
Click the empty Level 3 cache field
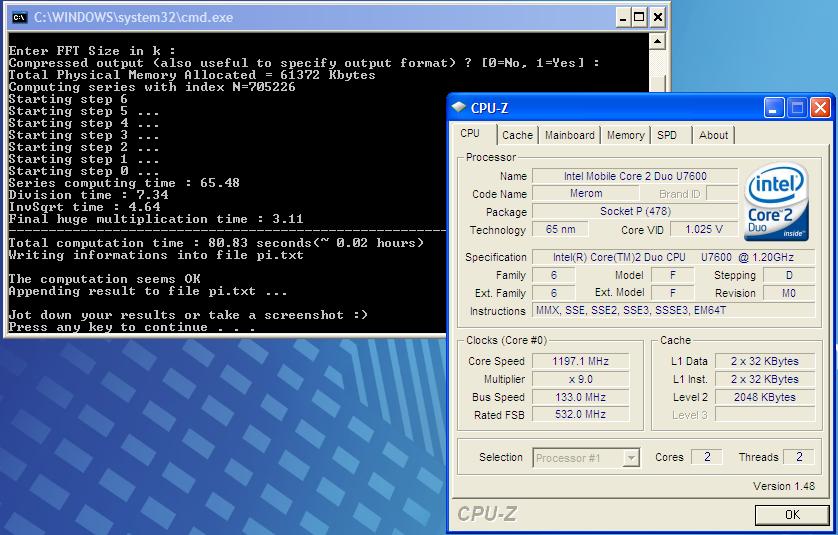(765, 414)
